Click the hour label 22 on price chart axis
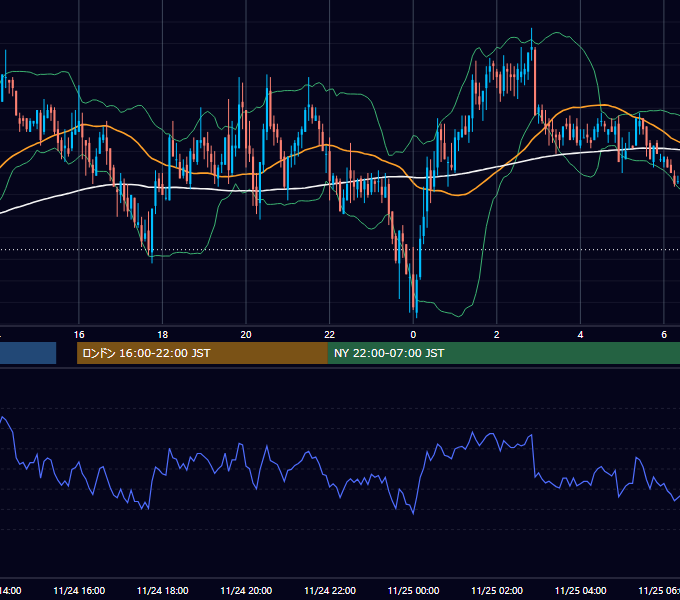The height and width of the screenshot is (600, 680). pyautogui.click(x=330, y=335)
